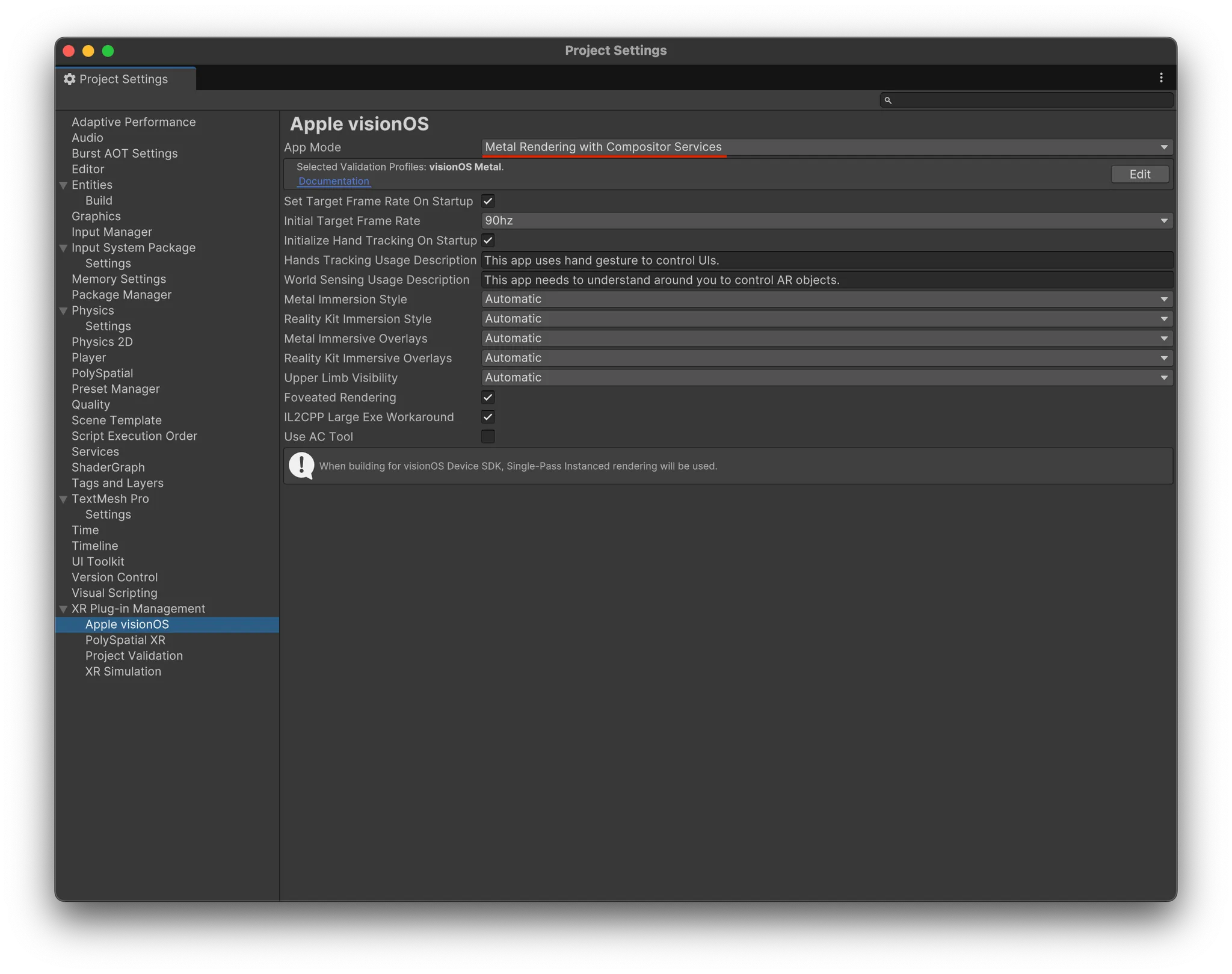Select Build under Entities
The height and width of the screenshot is (974, 1232).
tap(99, 201)
